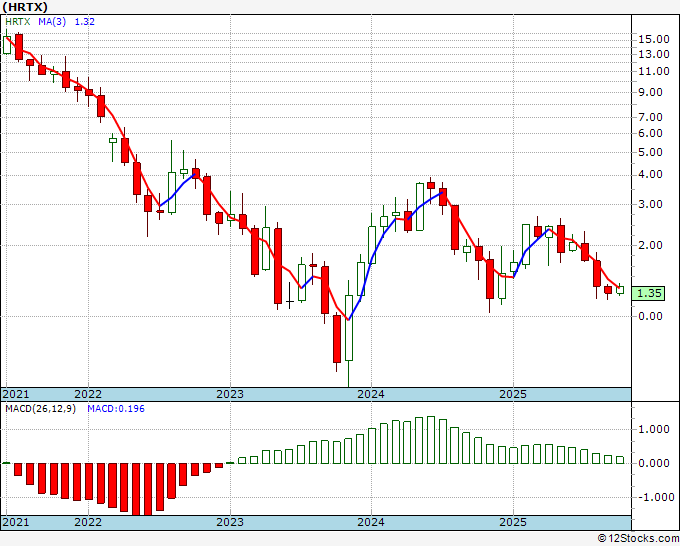Click the 1.000 label on the MACD axis
The image size is (680, 546).
654,429
